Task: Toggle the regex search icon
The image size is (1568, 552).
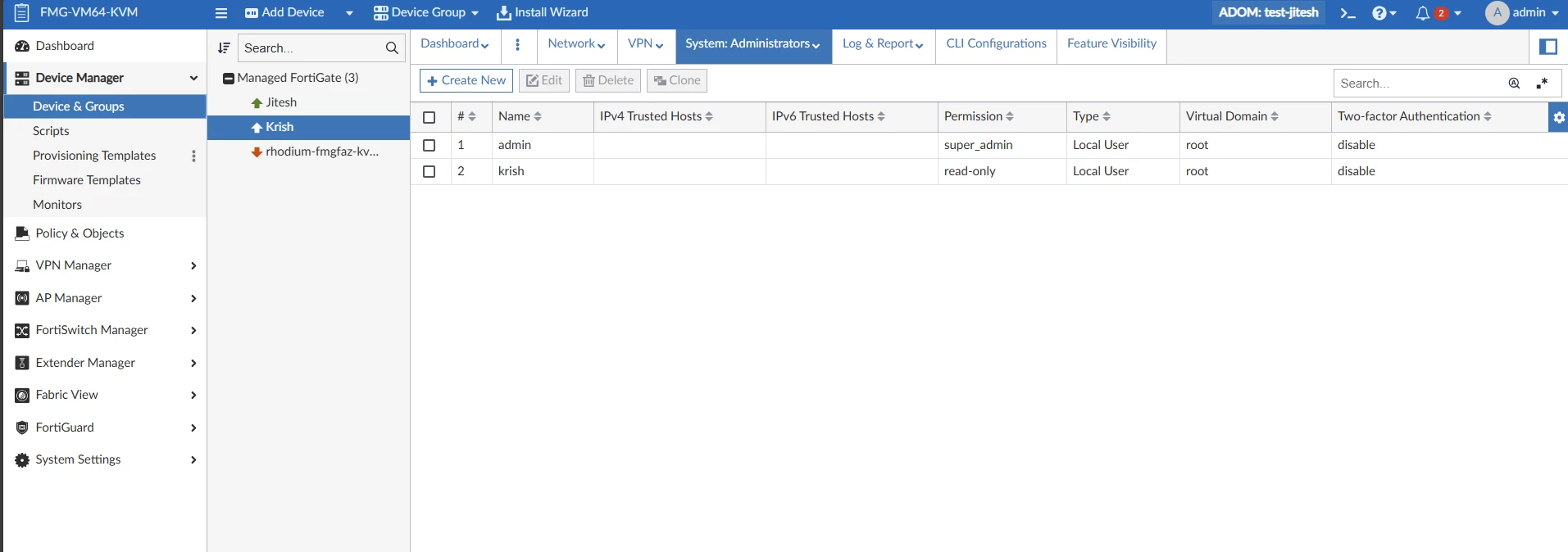Action: pos(1542,84)
